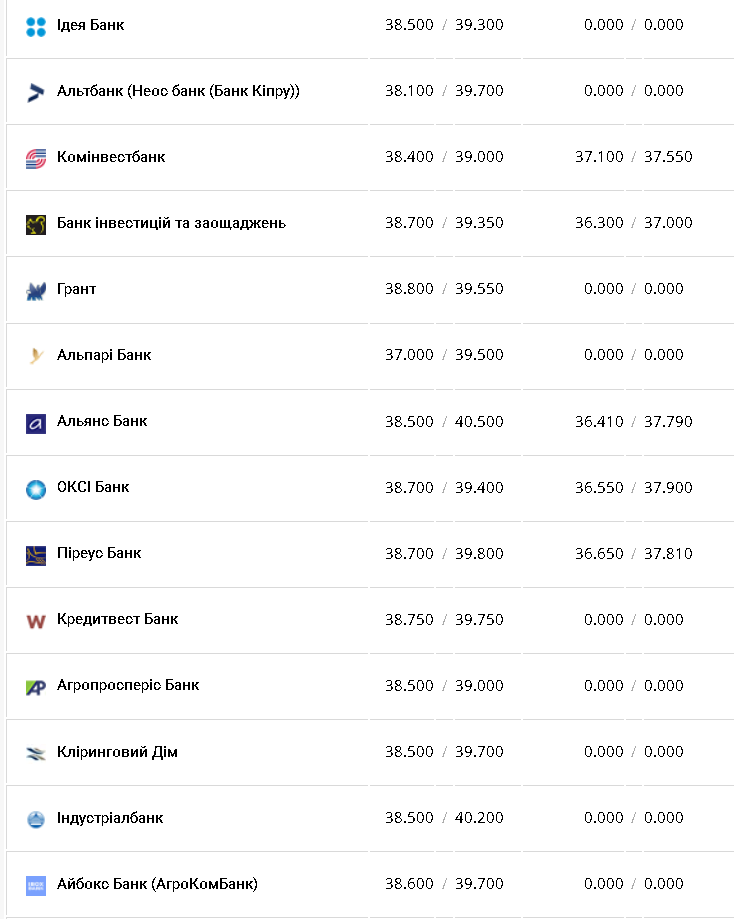Click the Ідея Банк logo icon
The width and height of the screenshot is (734, 919).
pyautogui.click(x=36, y=26)
